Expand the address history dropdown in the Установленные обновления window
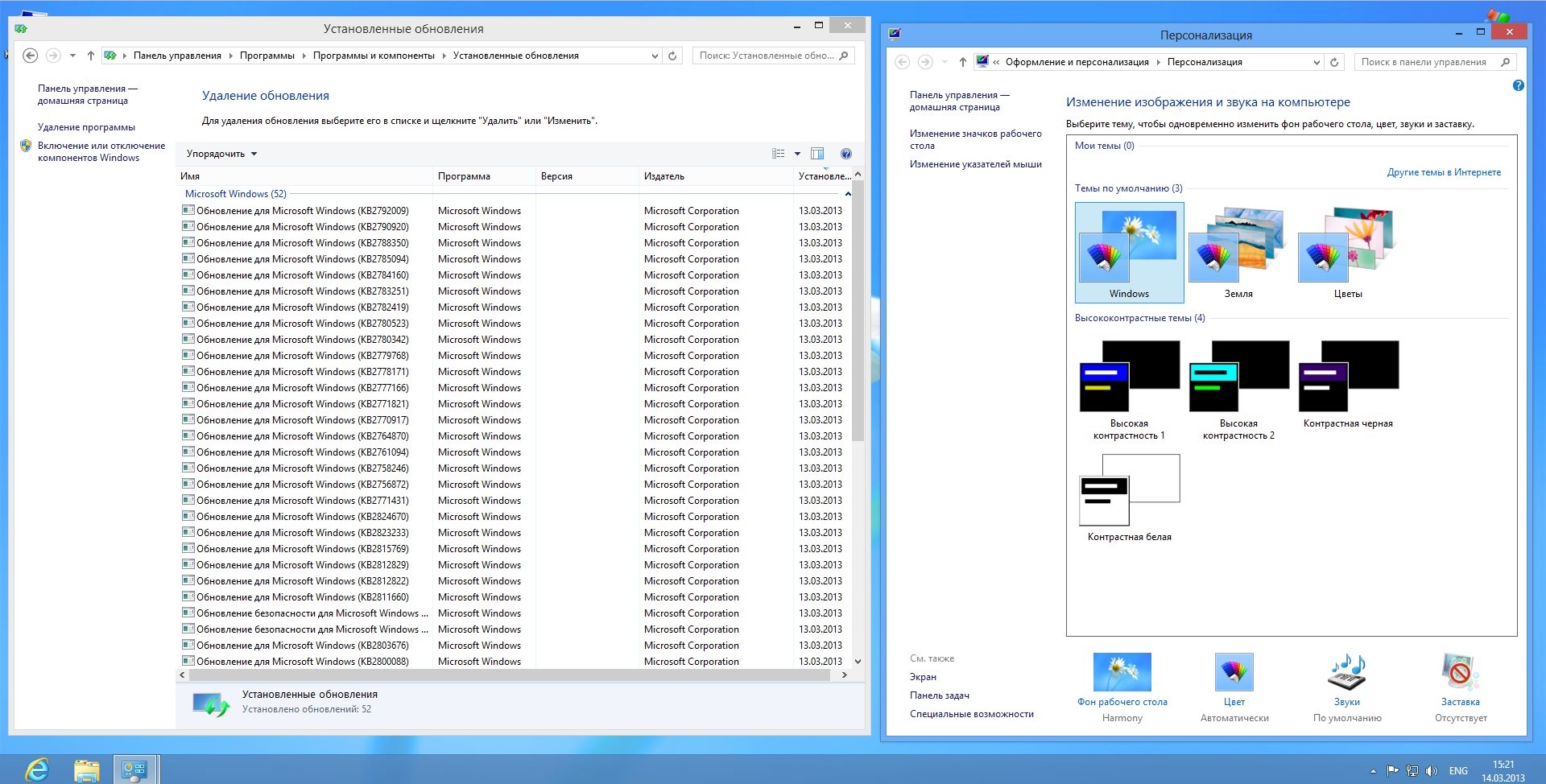Viewport: 1546px width, 784px height. (655, 56)
